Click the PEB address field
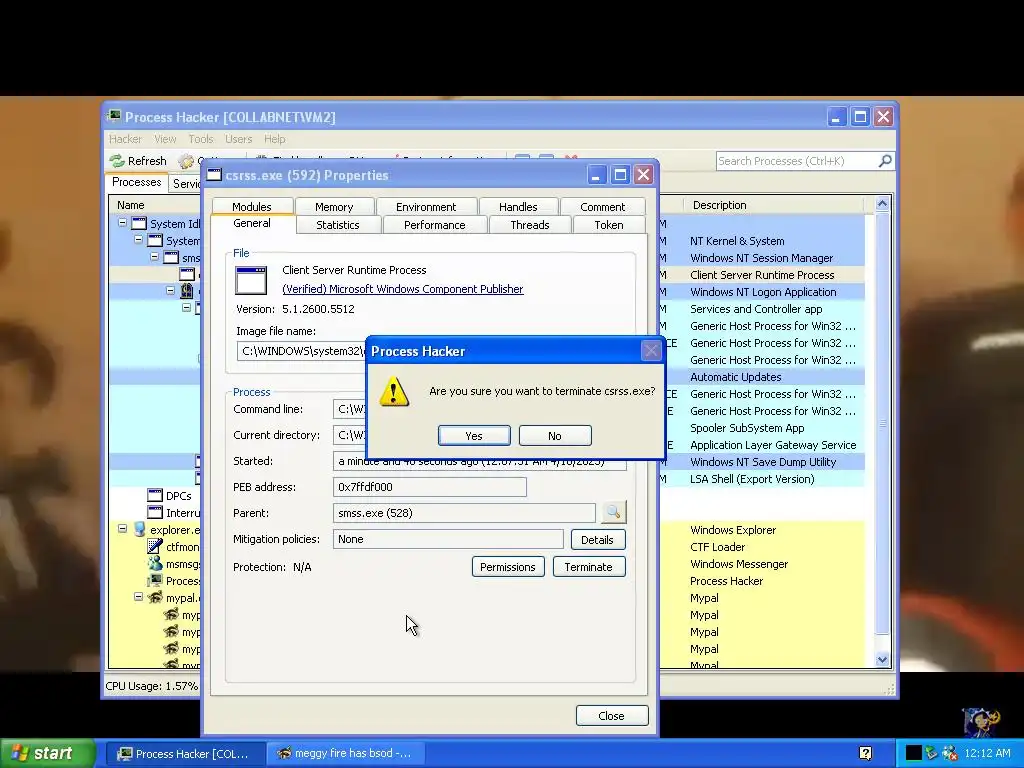This screenshot has height=768, width=1024. pos(429,487)
